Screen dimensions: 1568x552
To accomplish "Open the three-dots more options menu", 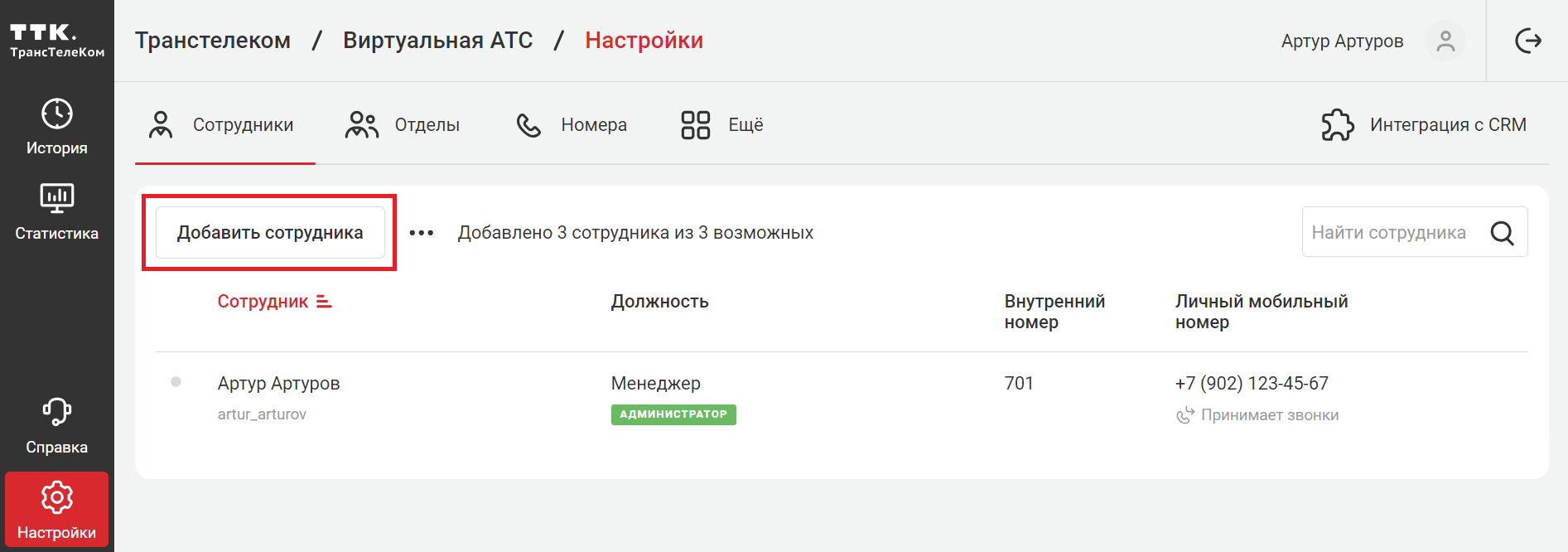I will [422, 233].
